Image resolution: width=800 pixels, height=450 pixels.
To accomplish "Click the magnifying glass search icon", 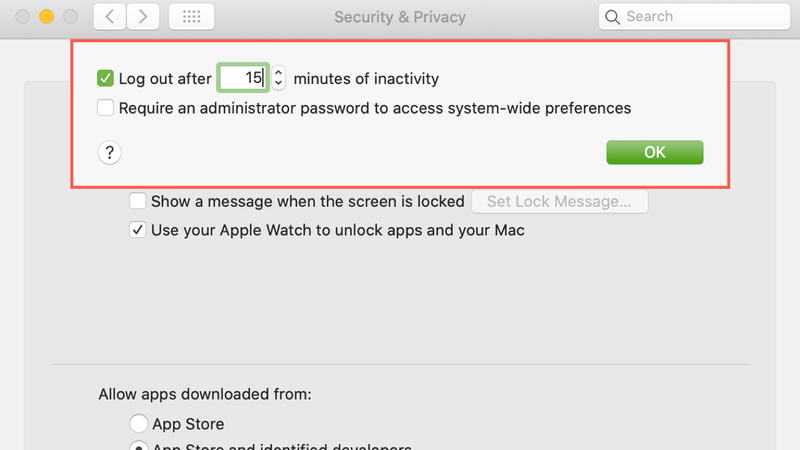I will point(612,17).
